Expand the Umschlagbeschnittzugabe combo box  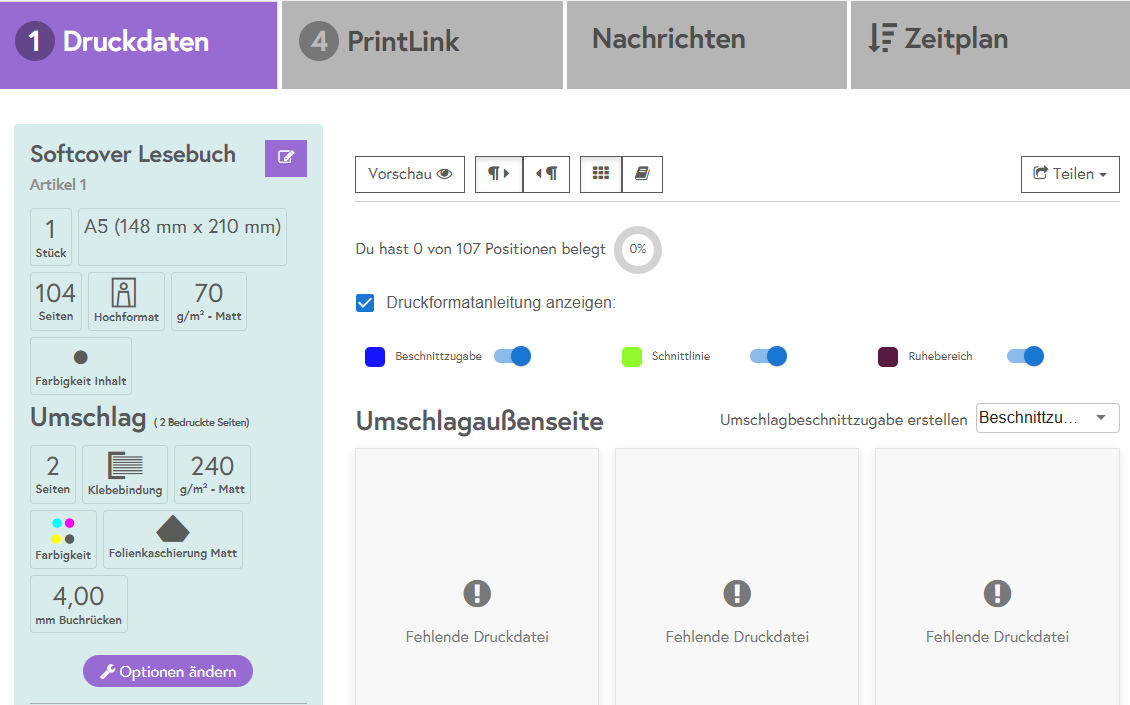1047,418
